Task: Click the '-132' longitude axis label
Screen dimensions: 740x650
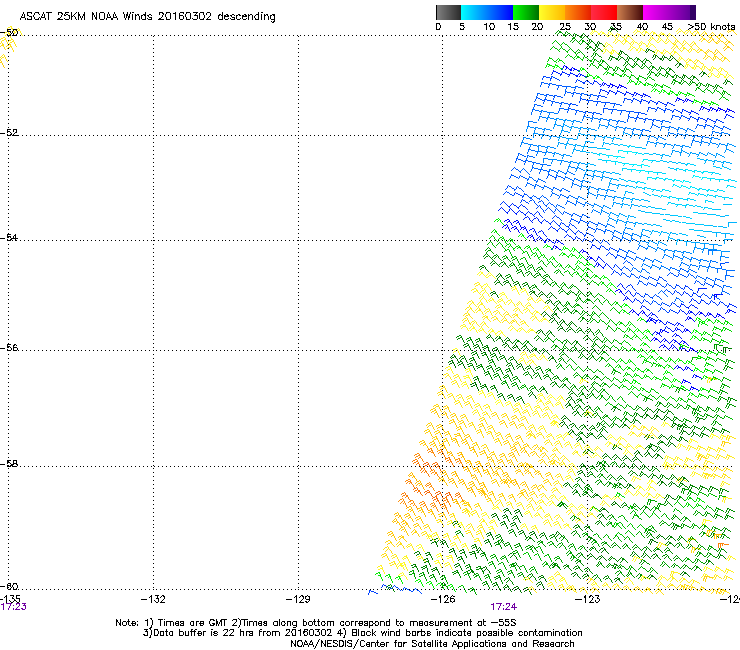Action: click(x=153, y=599)
